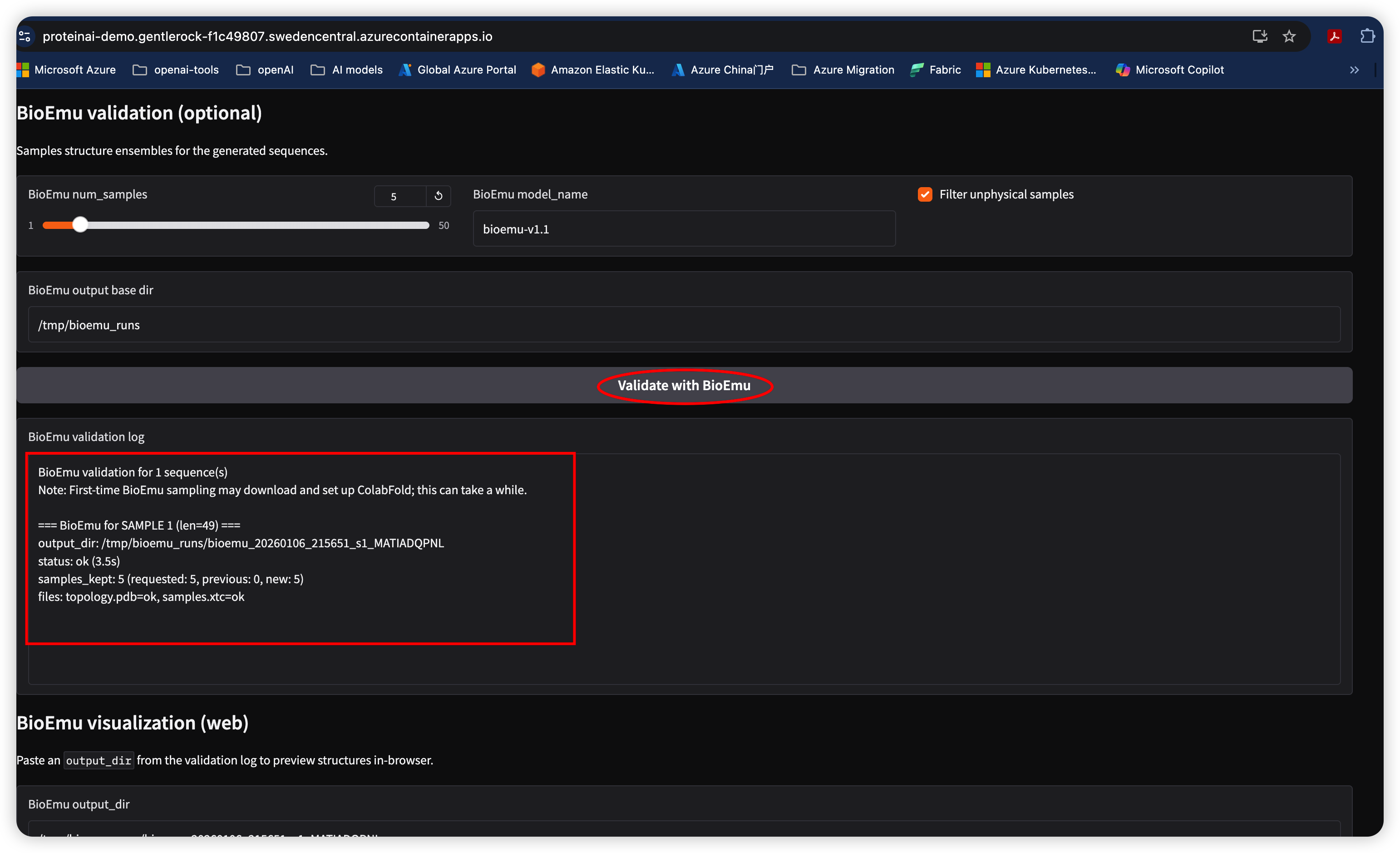Open the Azure Kubernetes... bookmark
Viewport: 1400px width, 853px height.
[1036, 69]
